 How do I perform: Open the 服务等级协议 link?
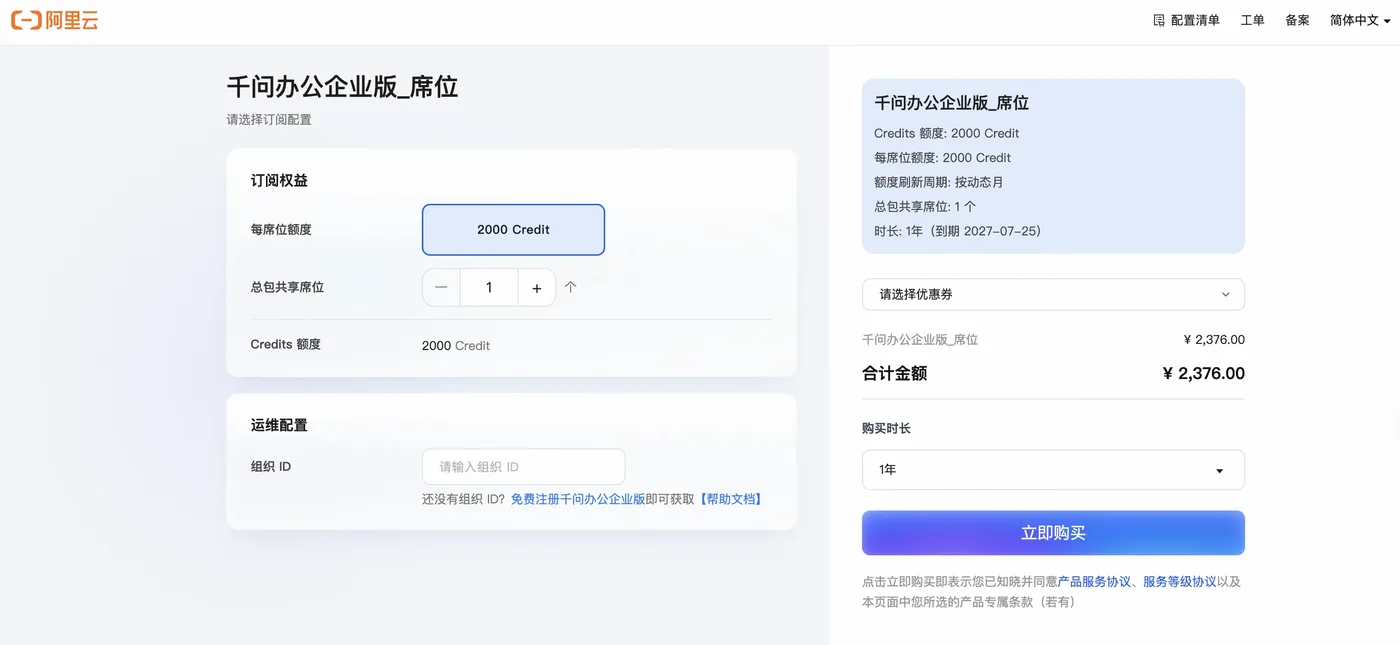point(1180,582)
